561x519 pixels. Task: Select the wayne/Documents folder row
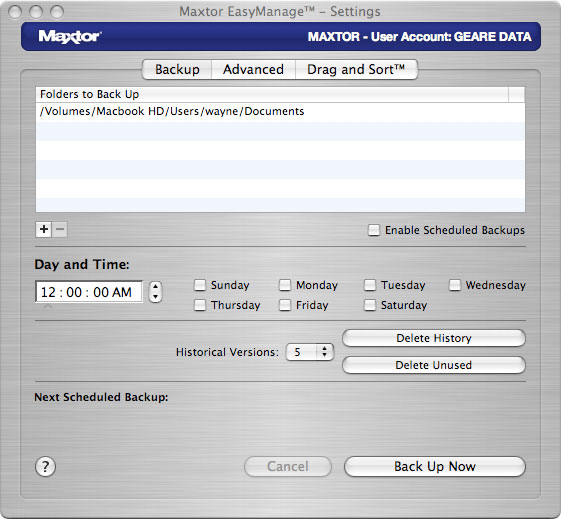[280, 112]
